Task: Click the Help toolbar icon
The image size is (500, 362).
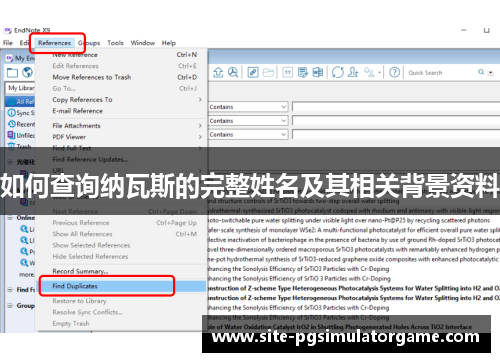Action: pyautogui.click(x=395, y=72)
